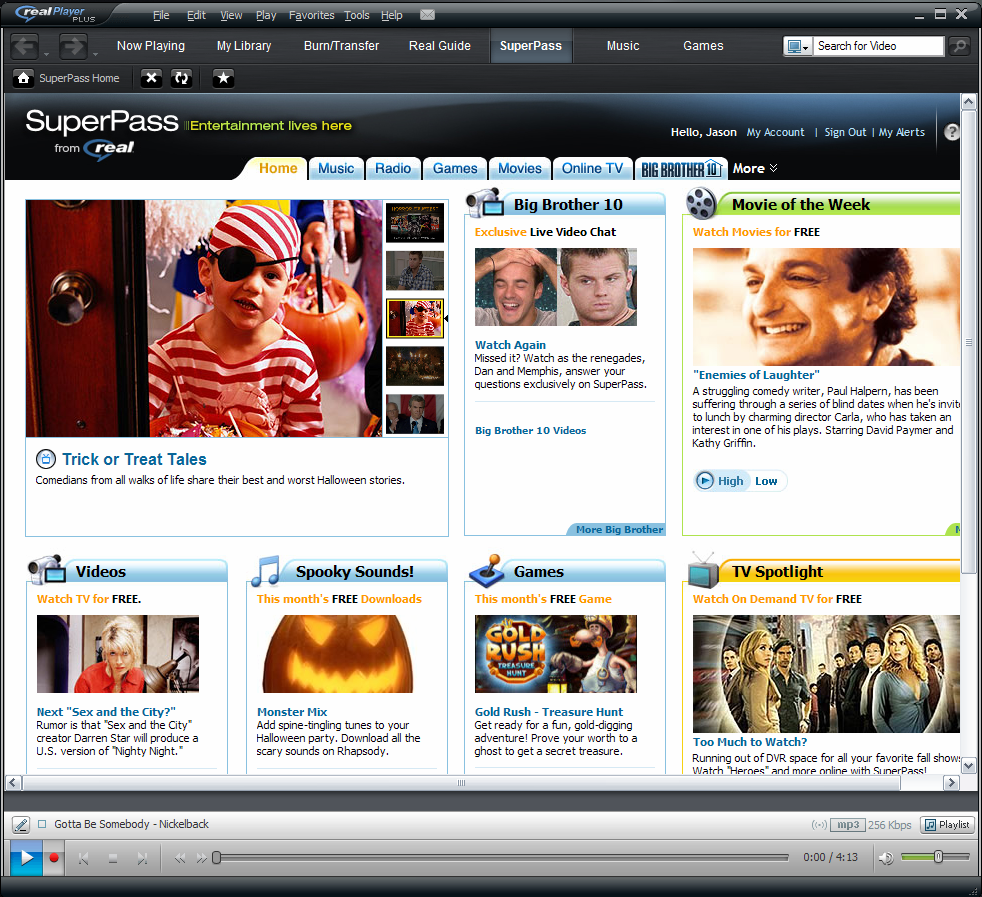Viewport: 982px width, 897px height.
Task: Open the Watch Again link
Action: (x=510, y=345)
